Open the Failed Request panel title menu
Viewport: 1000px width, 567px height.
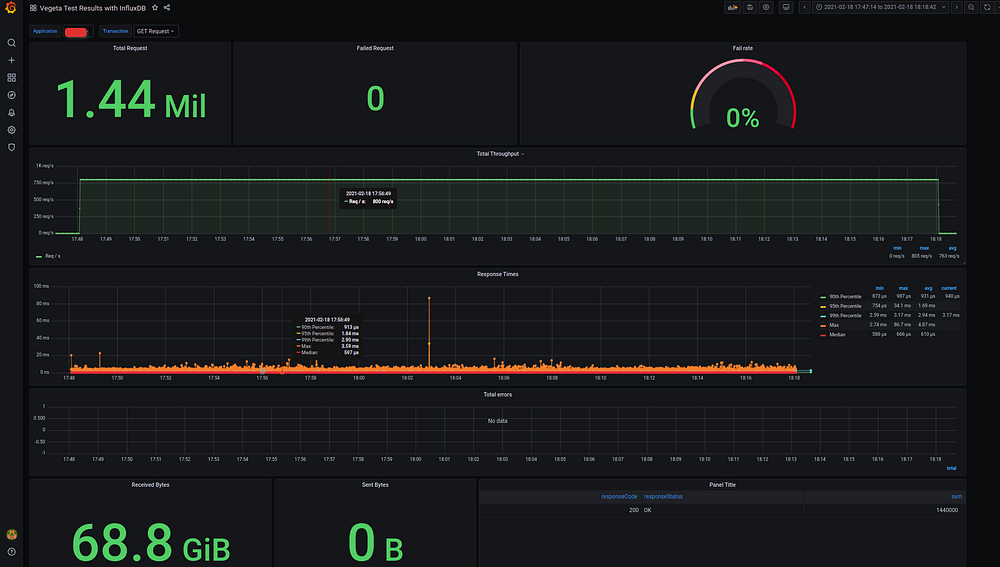(375, 48)
